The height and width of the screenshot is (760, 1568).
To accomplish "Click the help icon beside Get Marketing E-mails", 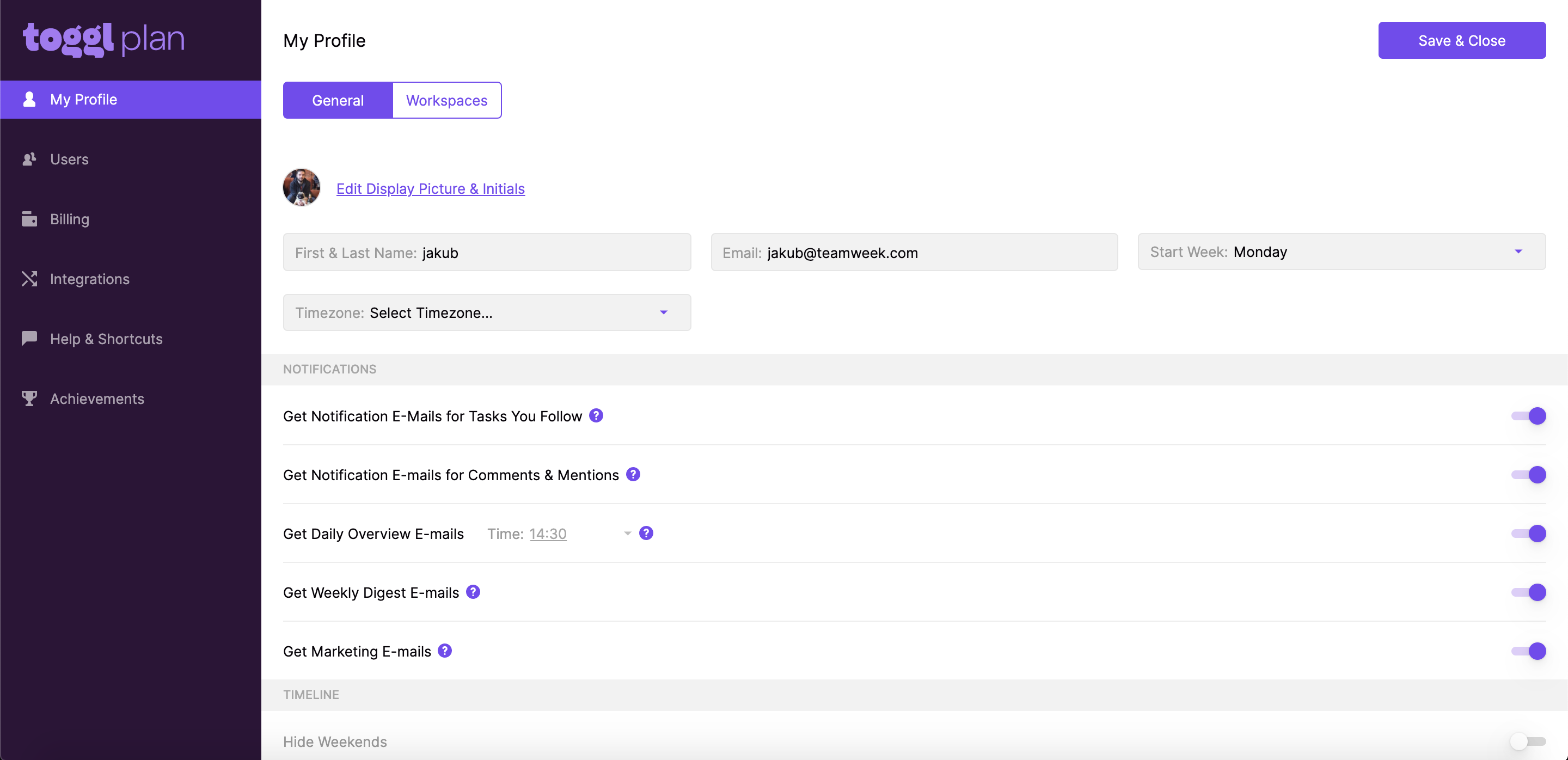I will point(444,651).
